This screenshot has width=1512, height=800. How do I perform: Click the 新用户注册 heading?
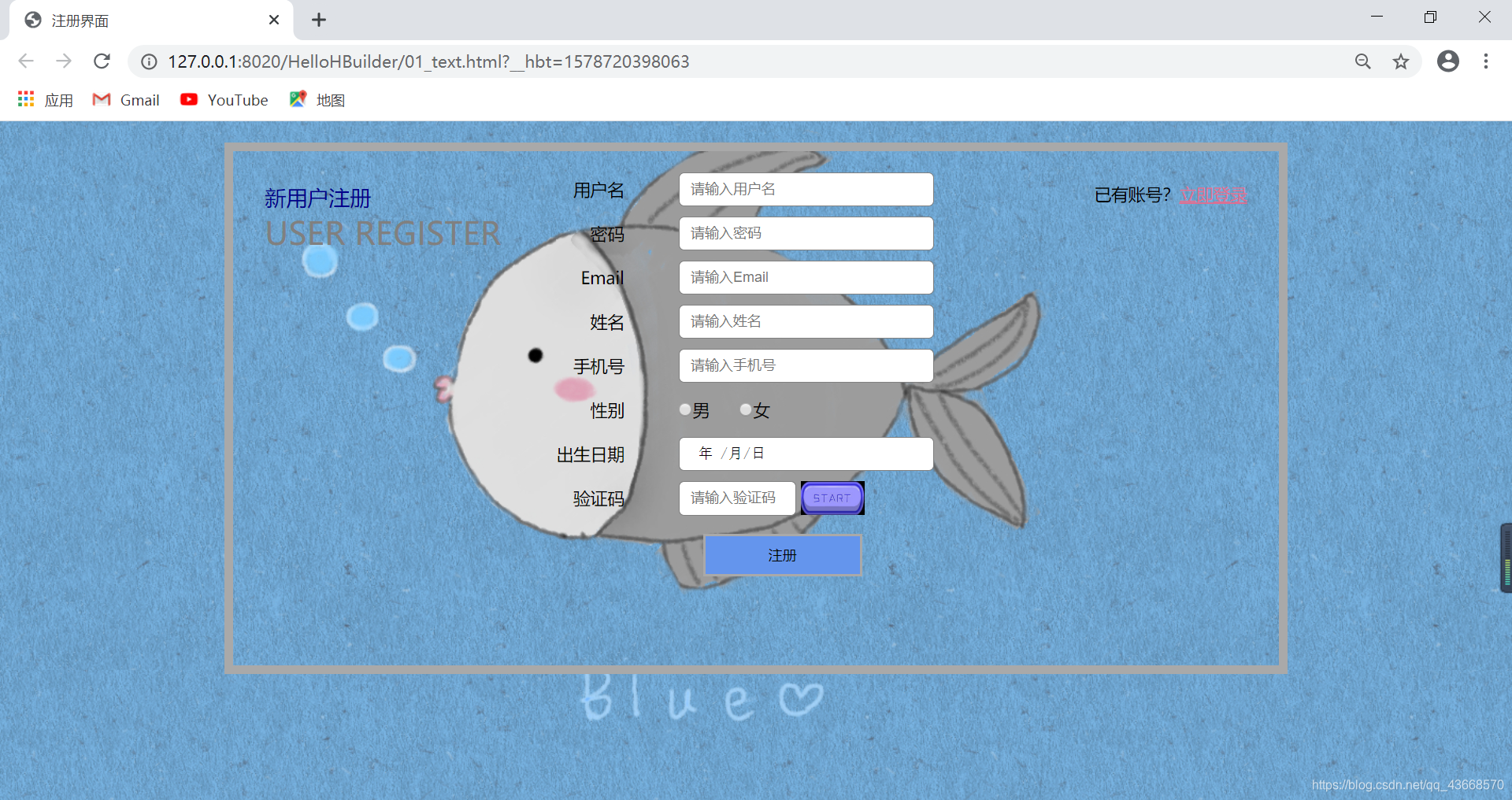pyautogui.click(x=317, y=198)
